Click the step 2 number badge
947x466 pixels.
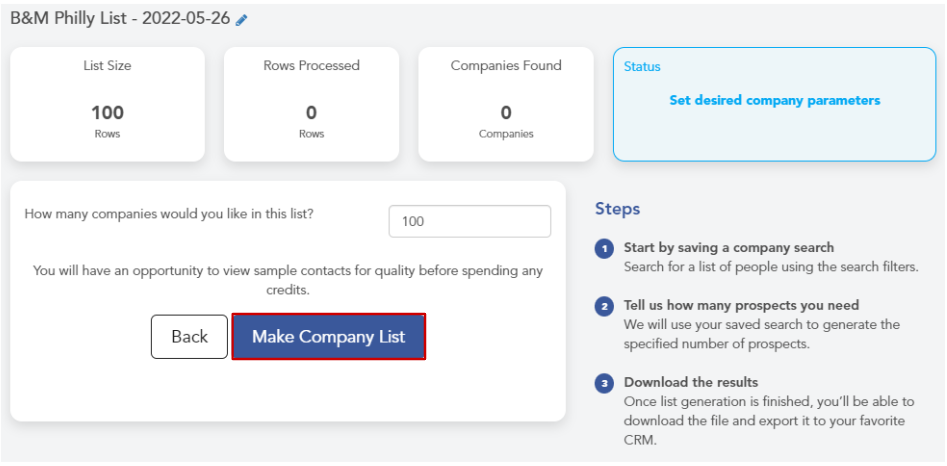604,307
